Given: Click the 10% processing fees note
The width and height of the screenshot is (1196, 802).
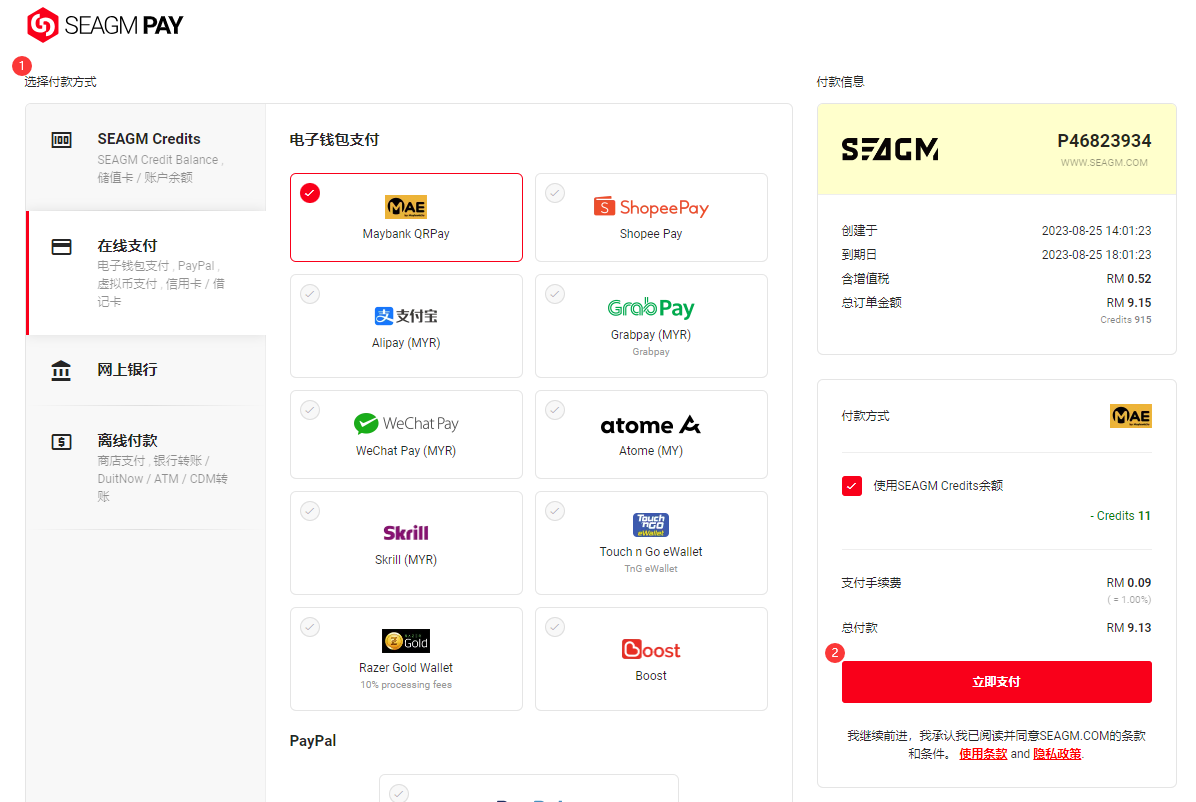Looking at the screenshot, I should coord(406,685).
